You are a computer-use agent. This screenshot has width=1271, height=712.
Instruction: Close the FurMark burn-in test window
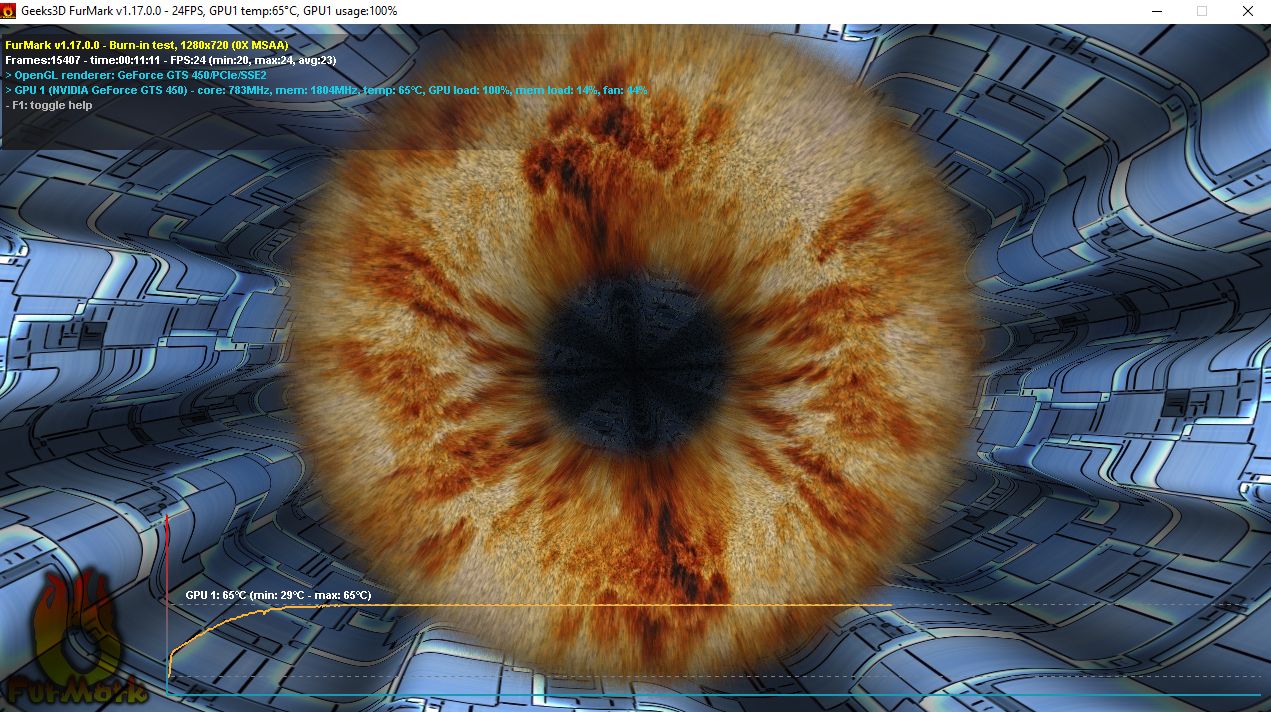pyautogui.click(x=1247, y=11)
